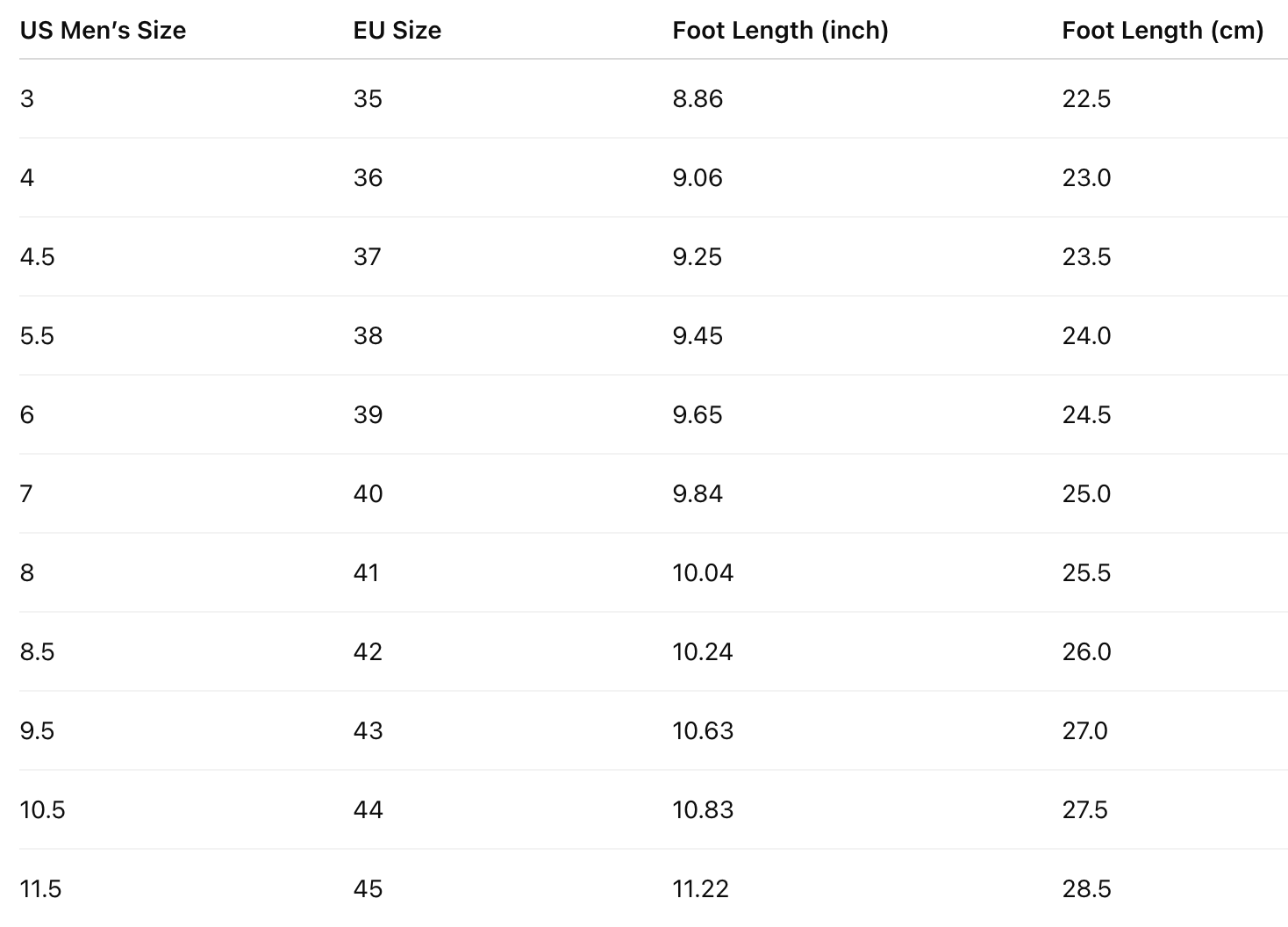Pick the 9.65 inch foot length value
The image size is (1288, 927).
point(698,415)
